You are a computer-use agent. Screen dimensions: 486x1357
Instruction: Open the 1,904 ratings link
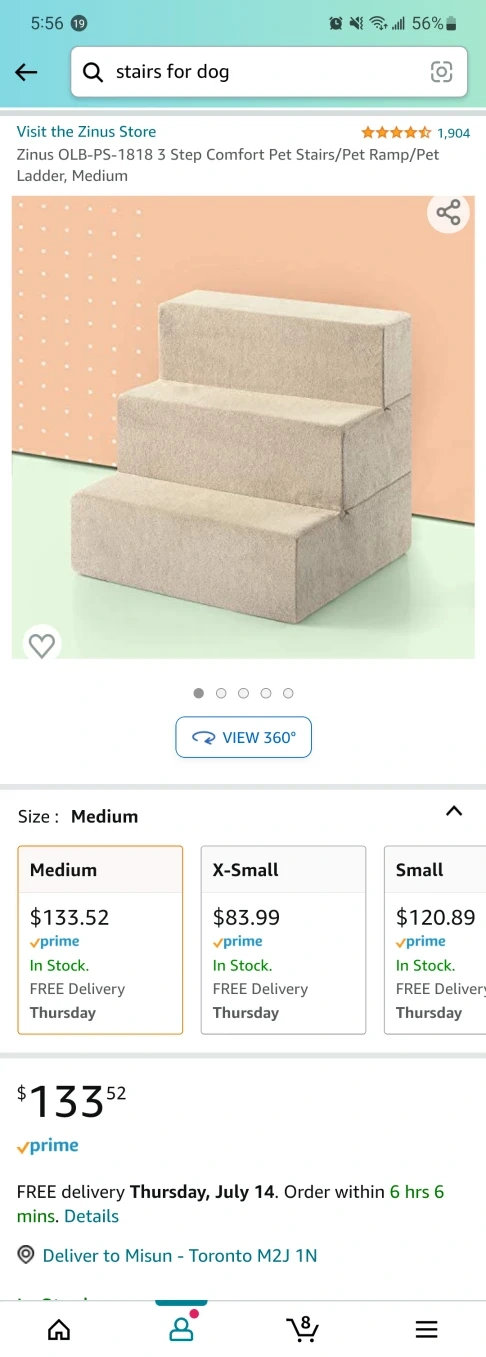coord(453,132)
